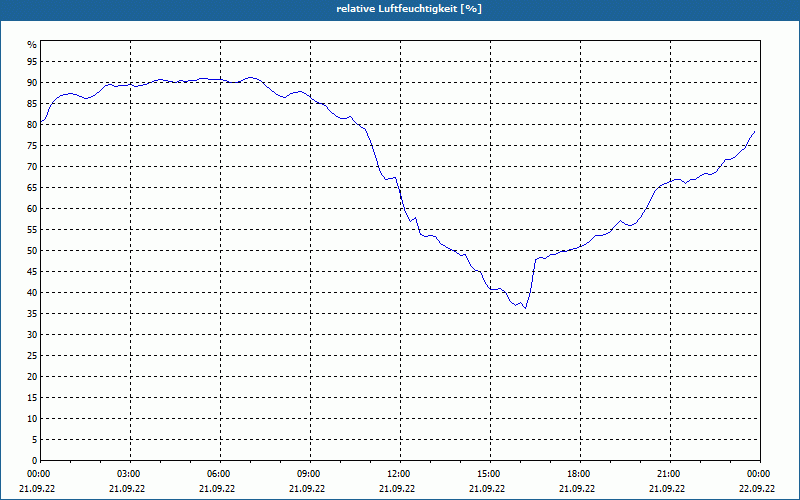The height and width of the screenshot is (500, 800).
Task: Click the 50 y-axis label
Action: coord(32,251)
